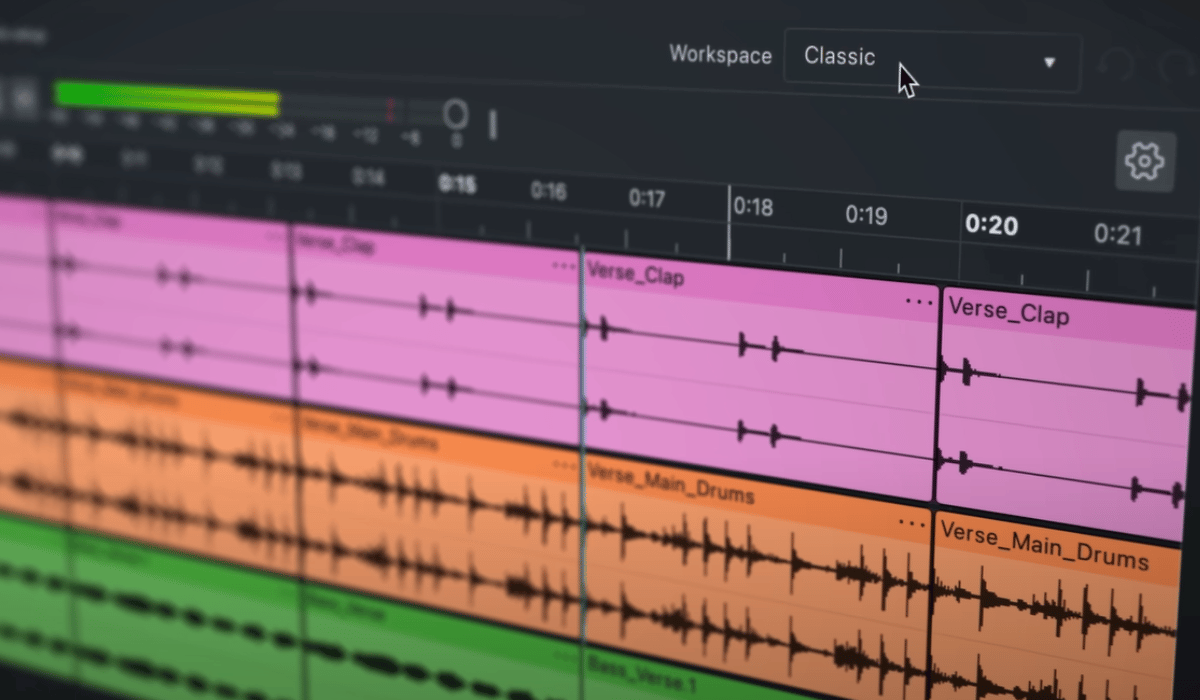Open the ellipsis menu on the rightmost Verse_Clap clip

click(917, 299)
